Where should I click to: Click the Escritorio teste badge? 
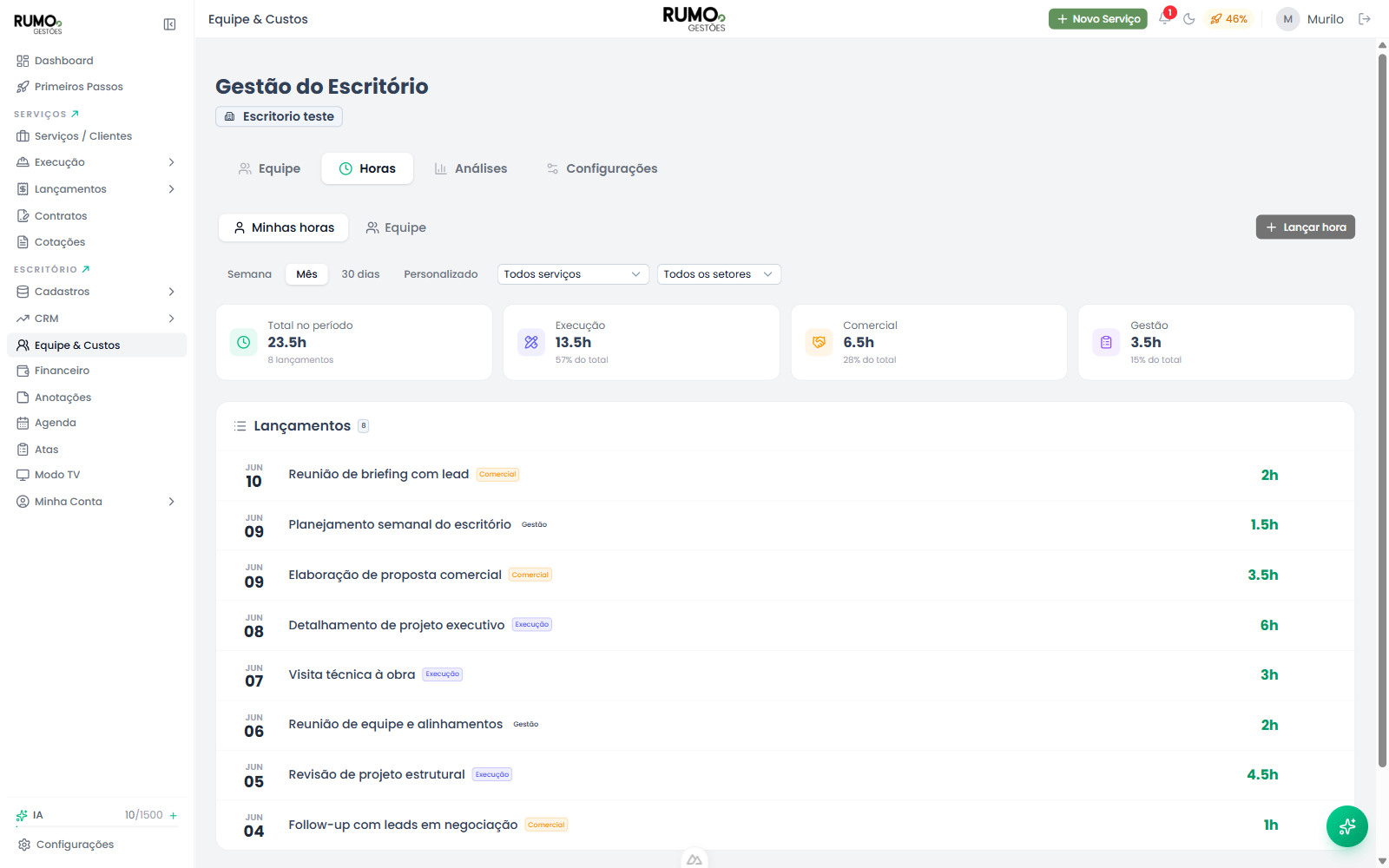coord(279,116)
